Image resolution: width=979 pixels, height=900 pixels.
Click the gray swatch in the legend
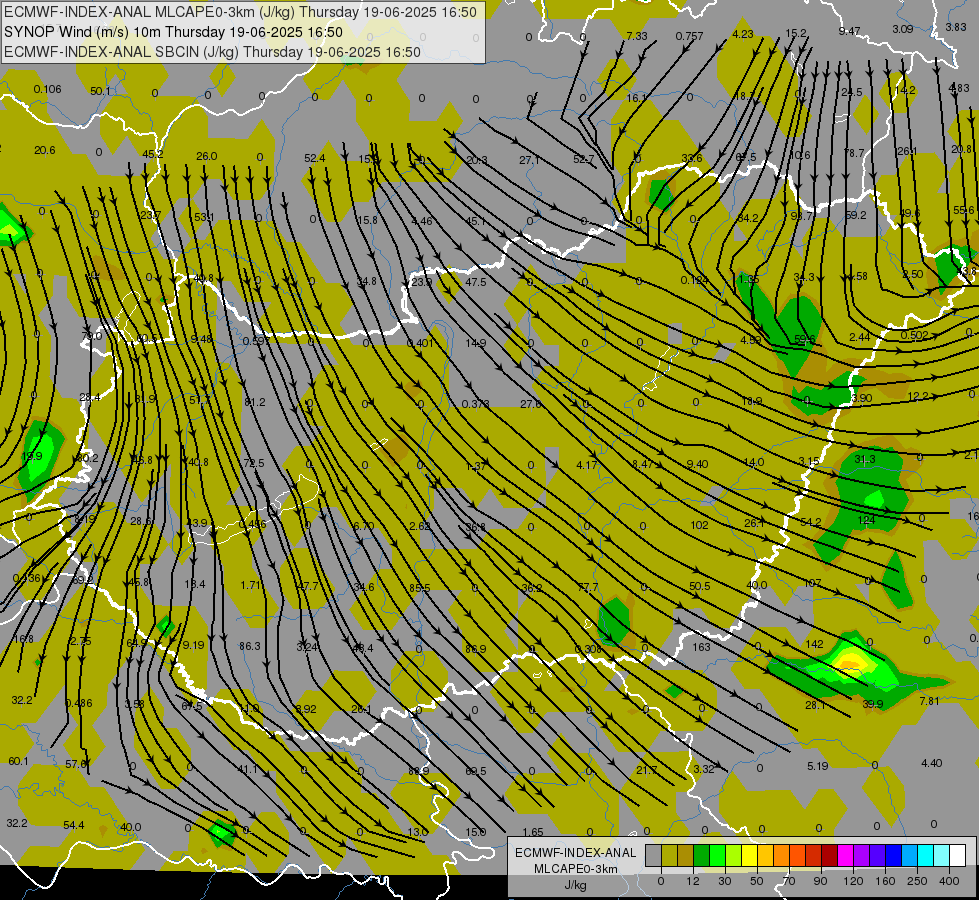(653, 855)
